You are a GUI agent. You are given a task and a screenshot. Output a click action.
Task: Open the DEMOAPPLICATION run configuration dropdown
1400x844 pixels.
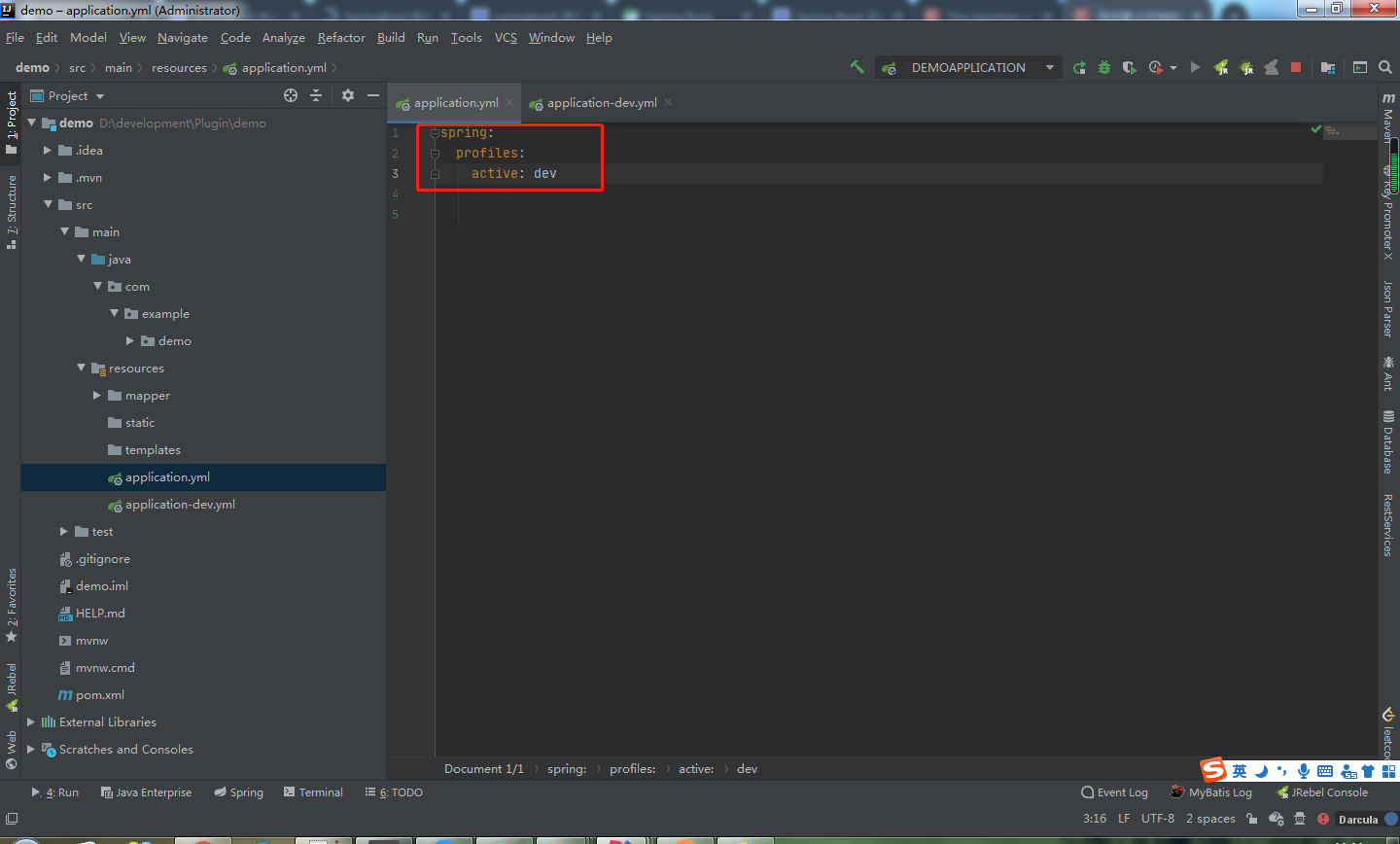pos(970,67)
